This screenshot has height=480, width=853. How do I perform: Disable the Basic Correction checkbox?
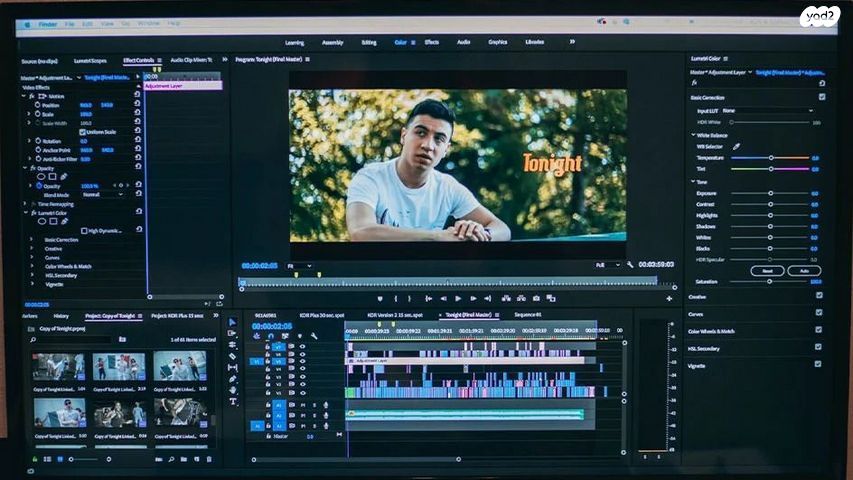[822, 97]
